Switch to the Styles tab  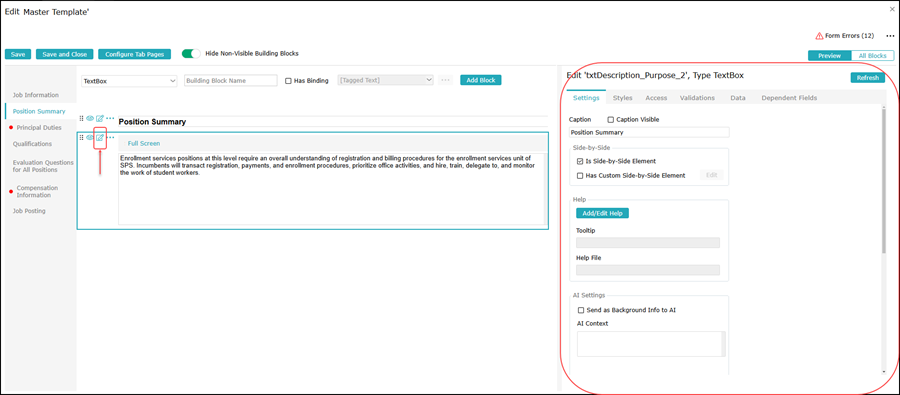tap(622, 98)
